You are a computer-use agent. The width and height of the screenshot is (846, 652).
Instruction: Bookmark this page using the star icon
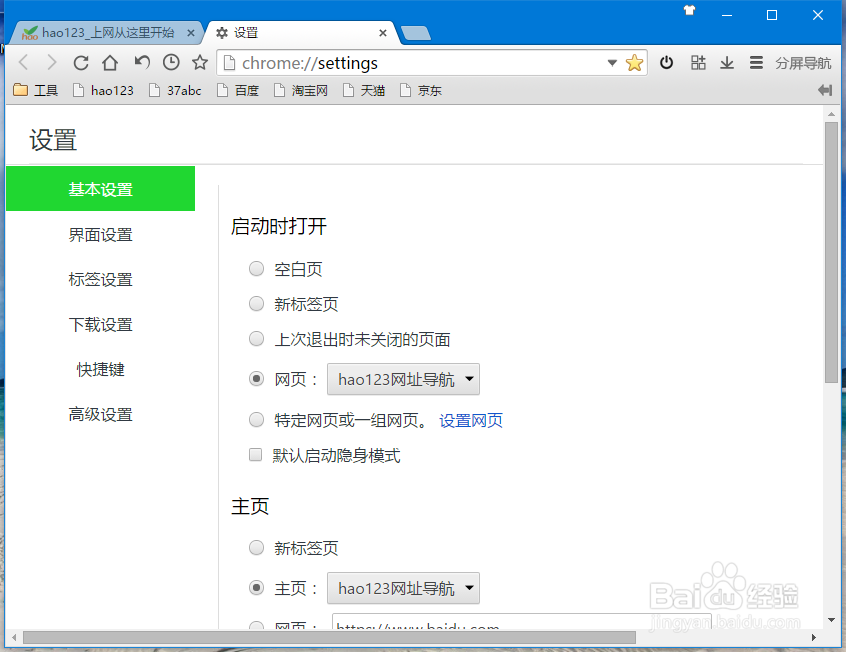[x=634, y=62]
